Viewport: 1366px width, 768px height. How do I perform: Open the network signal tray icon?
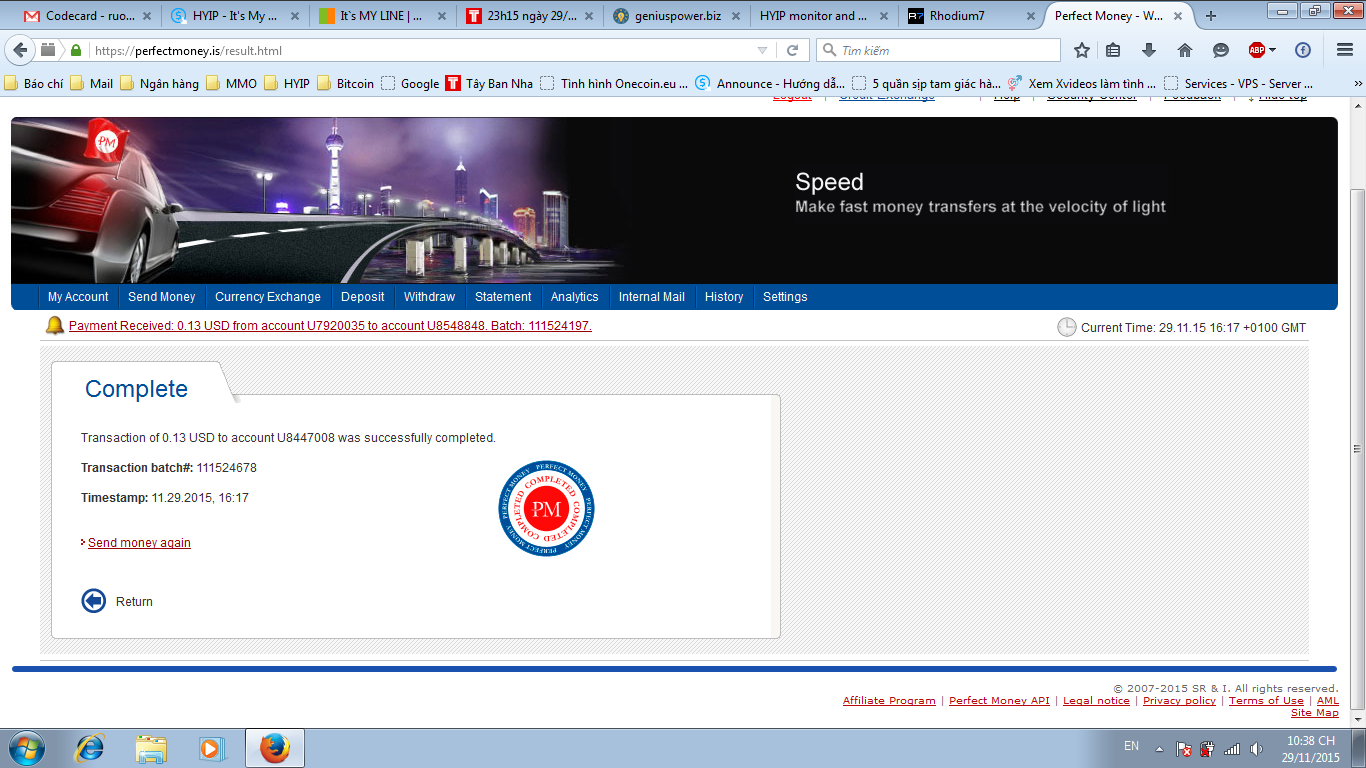click(1232, 748)
